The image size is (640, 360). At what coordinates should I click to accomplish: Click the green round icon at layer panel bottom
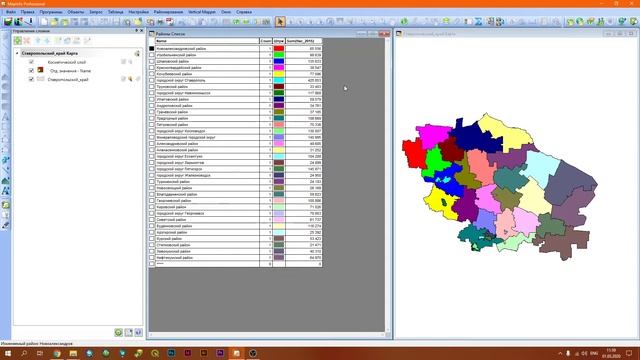(x=118, y=332)
